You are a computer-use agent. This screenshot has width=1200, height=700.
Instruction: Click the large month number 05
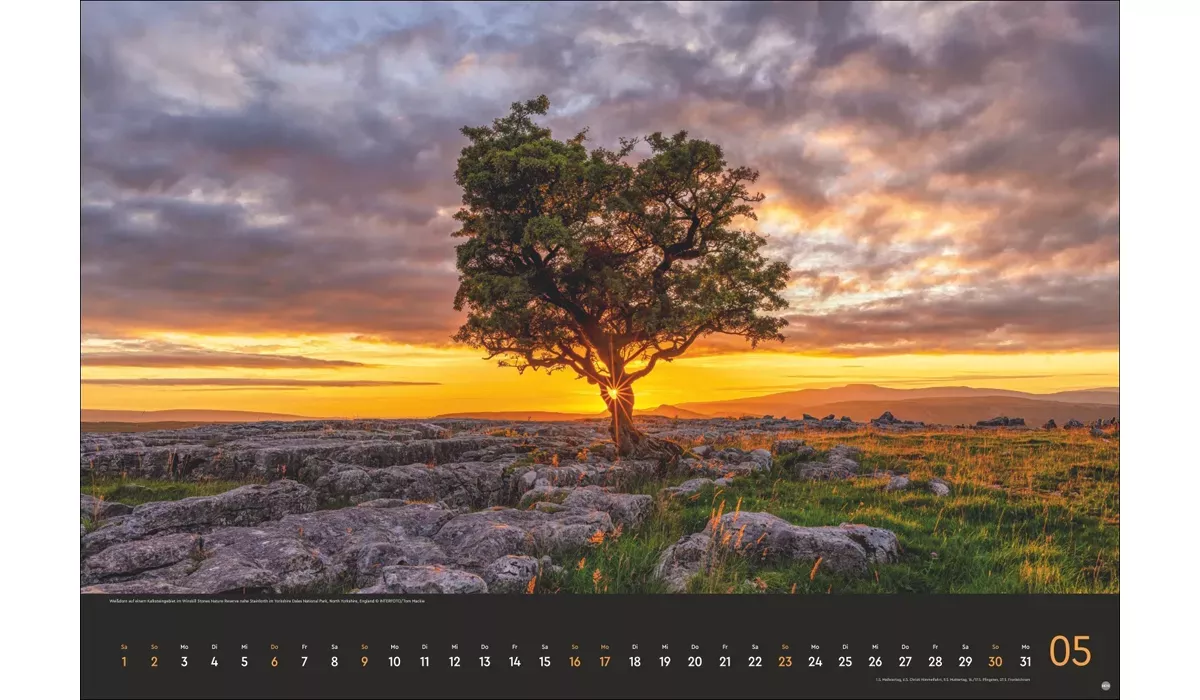pos(1070,651)
